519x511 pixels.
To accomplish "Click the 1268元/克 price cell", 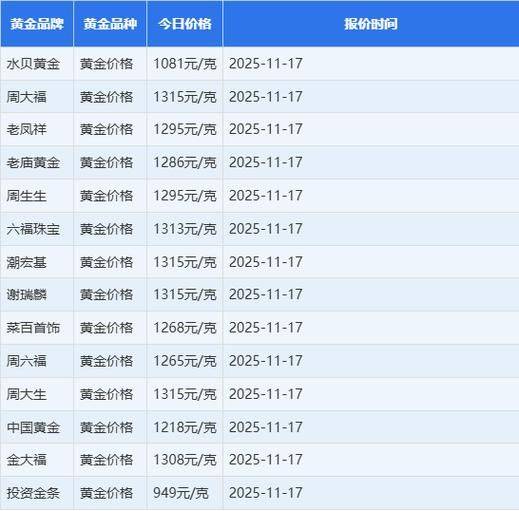I will point(185,328).
